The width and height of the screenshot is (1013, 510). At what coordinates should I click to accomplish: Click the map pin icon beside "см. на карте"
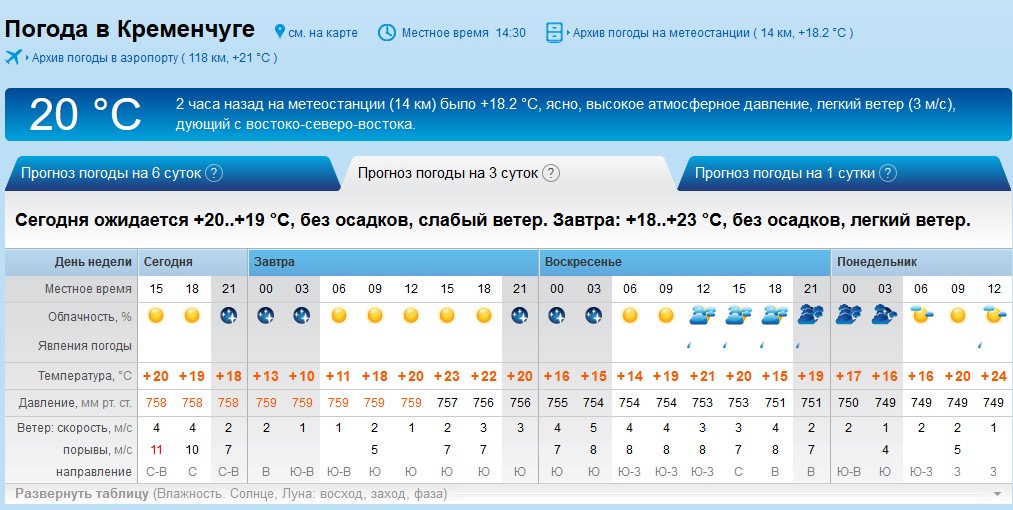coord(279,32)
